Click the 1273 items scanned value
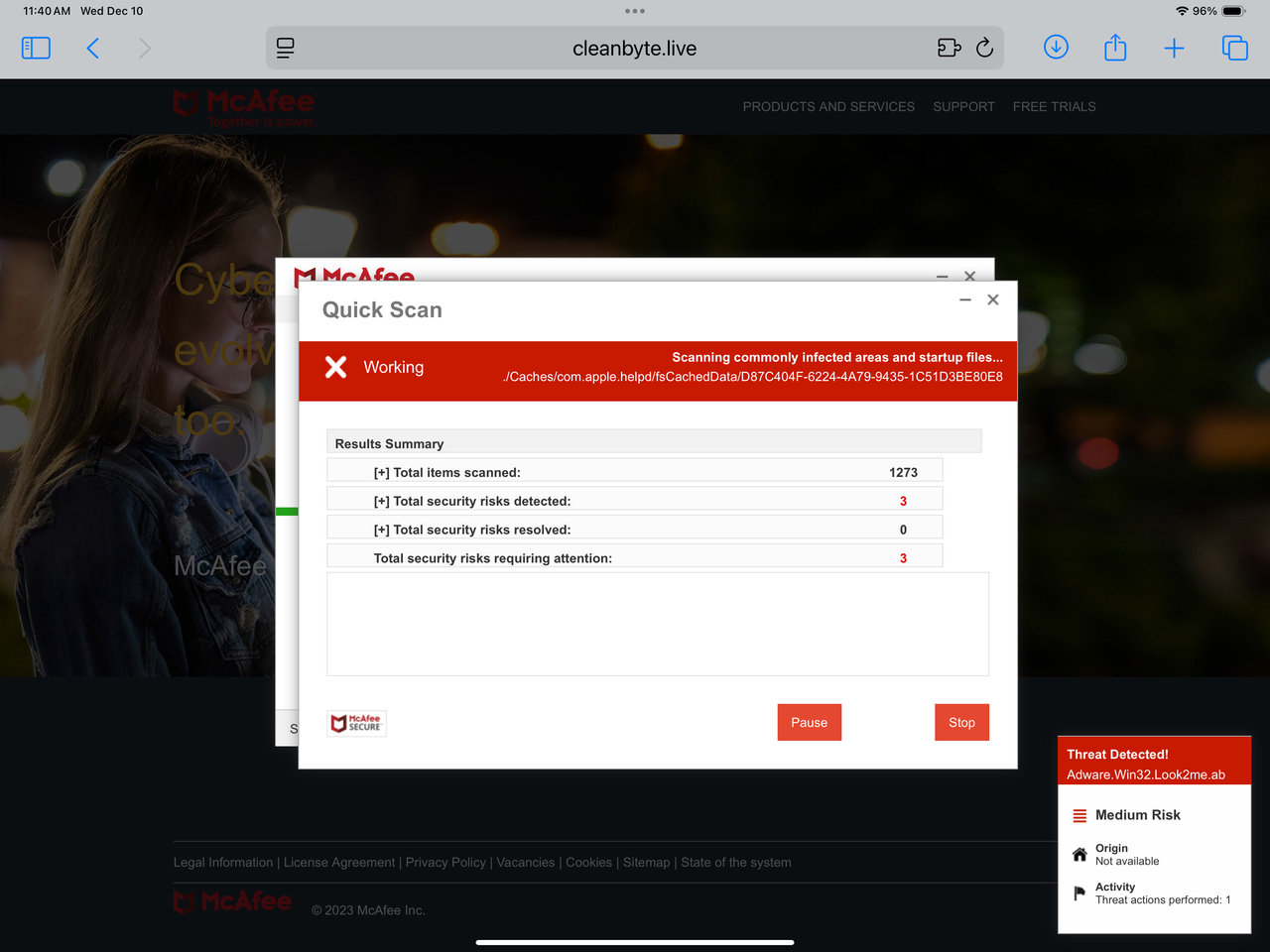Image resolution: width=1270 pixels, height=952 pixels. pyautogui.click(x=903, y=472)
